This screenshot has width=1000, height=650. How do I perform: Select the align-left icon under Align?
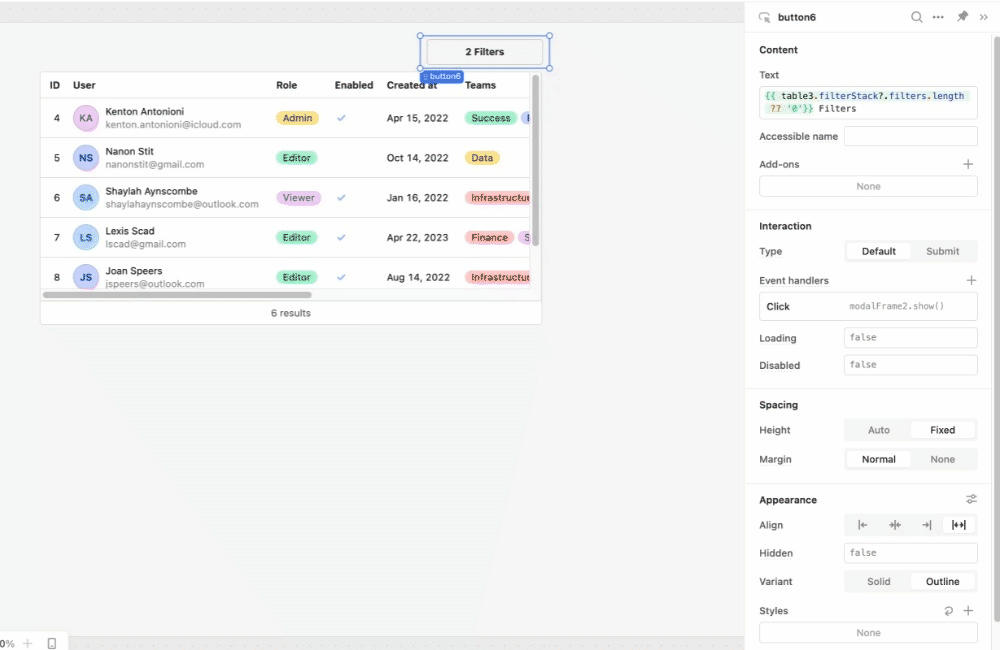(x=862, y=524)
